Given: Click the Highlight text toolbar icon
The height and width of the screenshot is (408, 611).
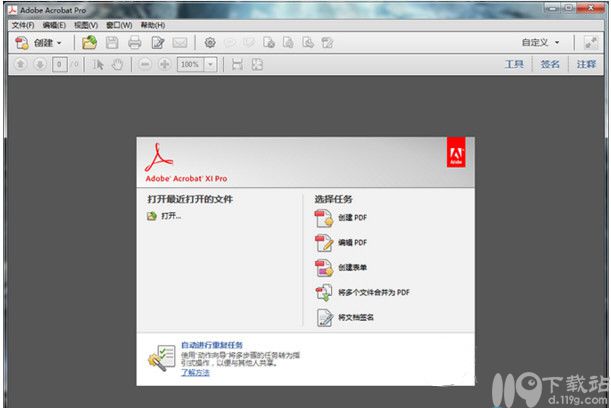Looking at the screenshot, I should 249,42.
